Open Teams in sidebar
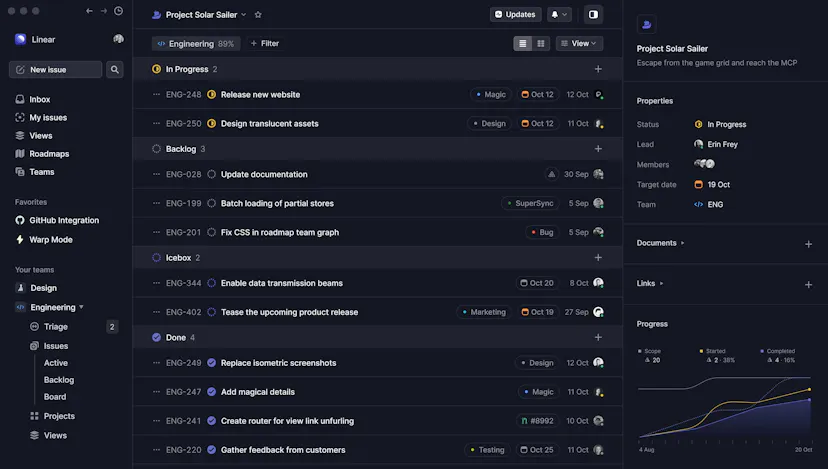This screenshot has height=469, width=828. [35, 172]
